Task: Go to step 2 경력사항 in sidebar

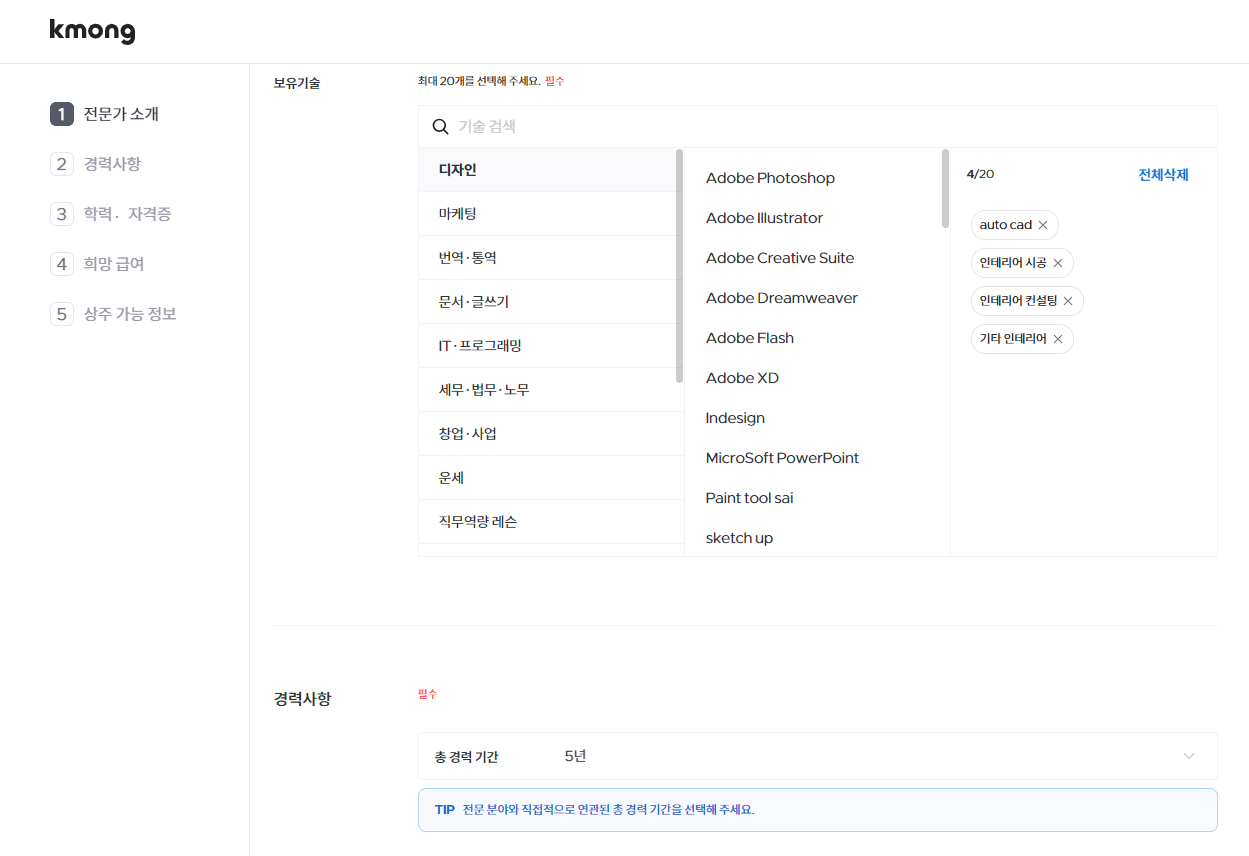Action: (110, 163)
